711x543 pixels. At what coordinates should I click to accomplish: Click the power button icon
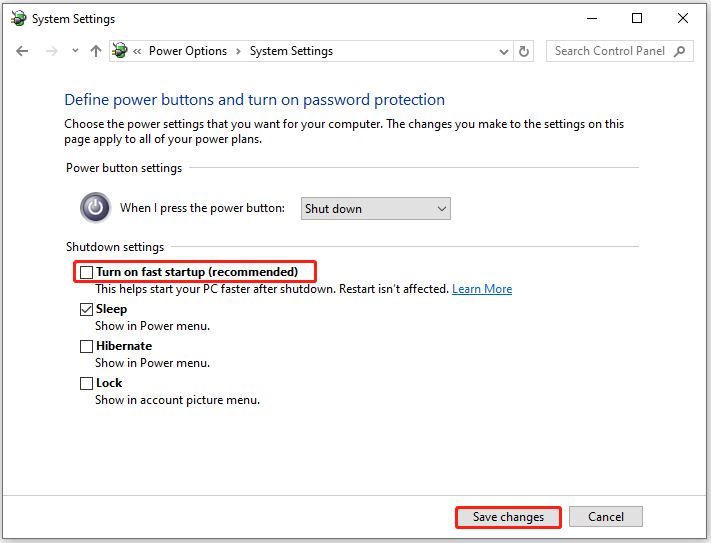(x=95, y=208)
